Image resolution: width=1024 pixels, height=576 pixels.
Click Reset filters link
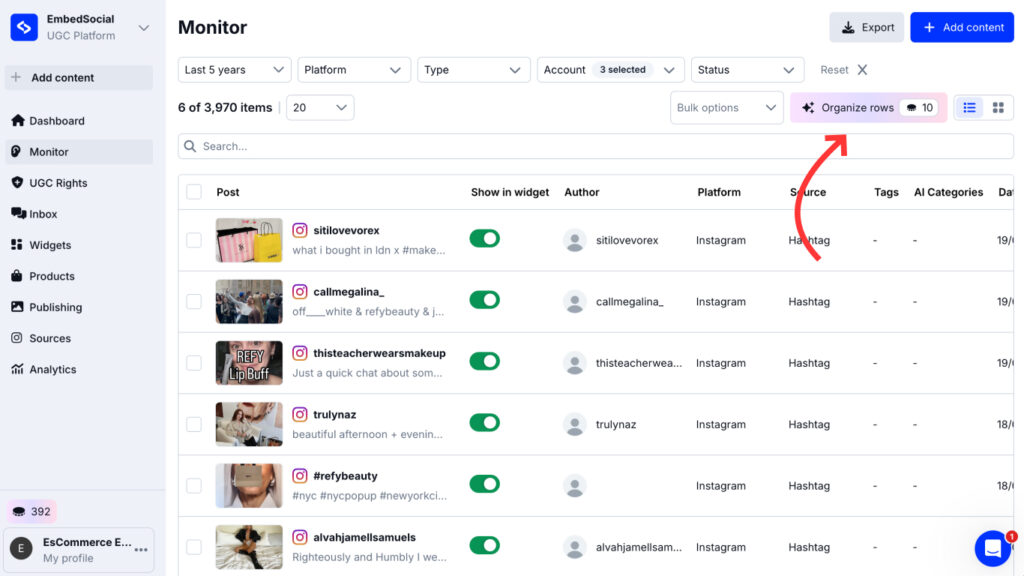pos(834,70)
